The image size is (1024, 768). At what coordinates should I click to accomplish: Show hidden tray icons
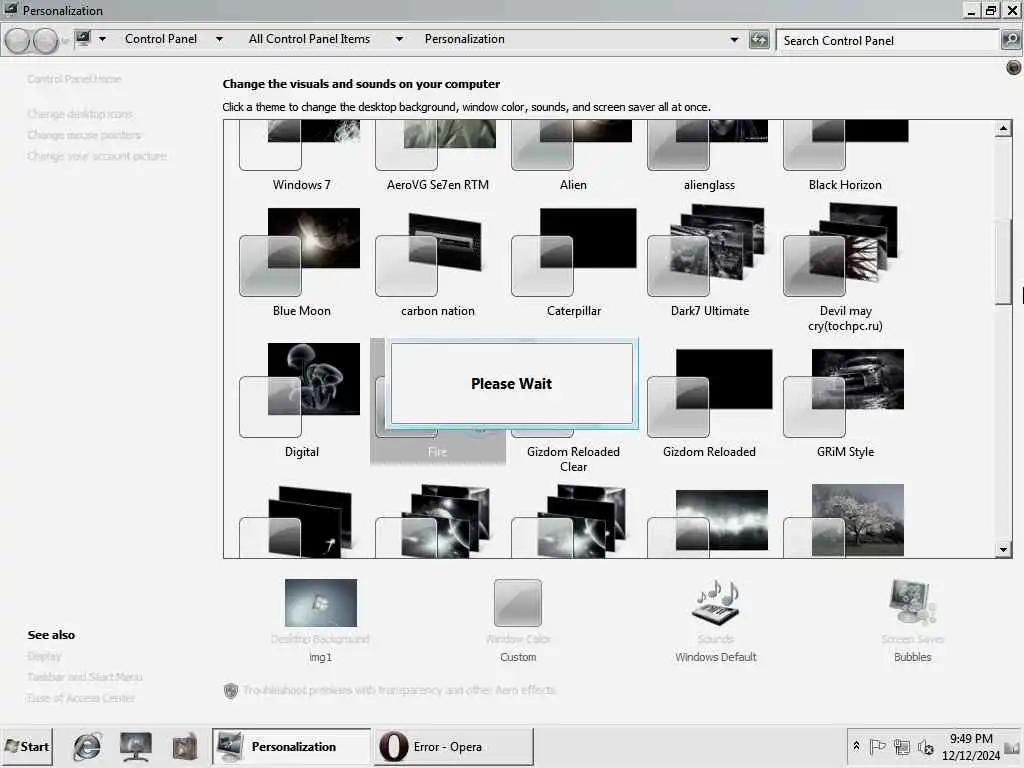[856, 746]
